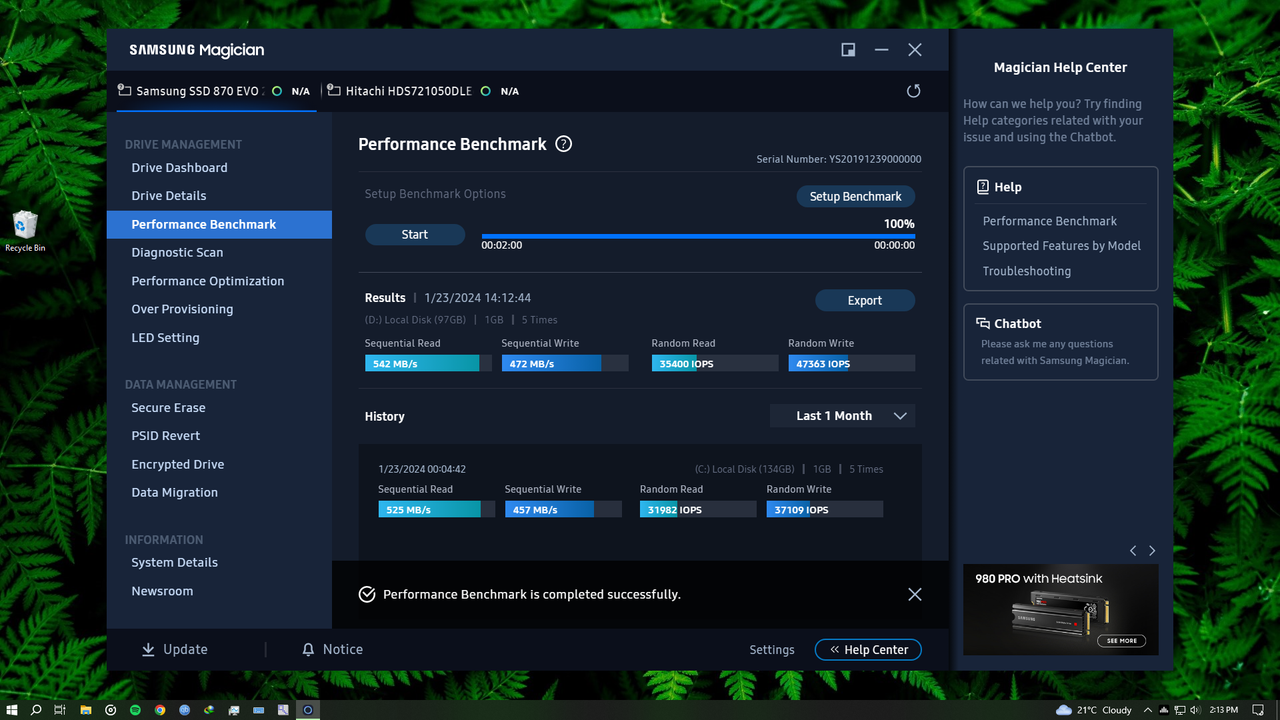The height and width of the screenshot is (720, 1280).
Task: Open the Performance Benchmark help question mark icon
Action: [x=564, y=144]
